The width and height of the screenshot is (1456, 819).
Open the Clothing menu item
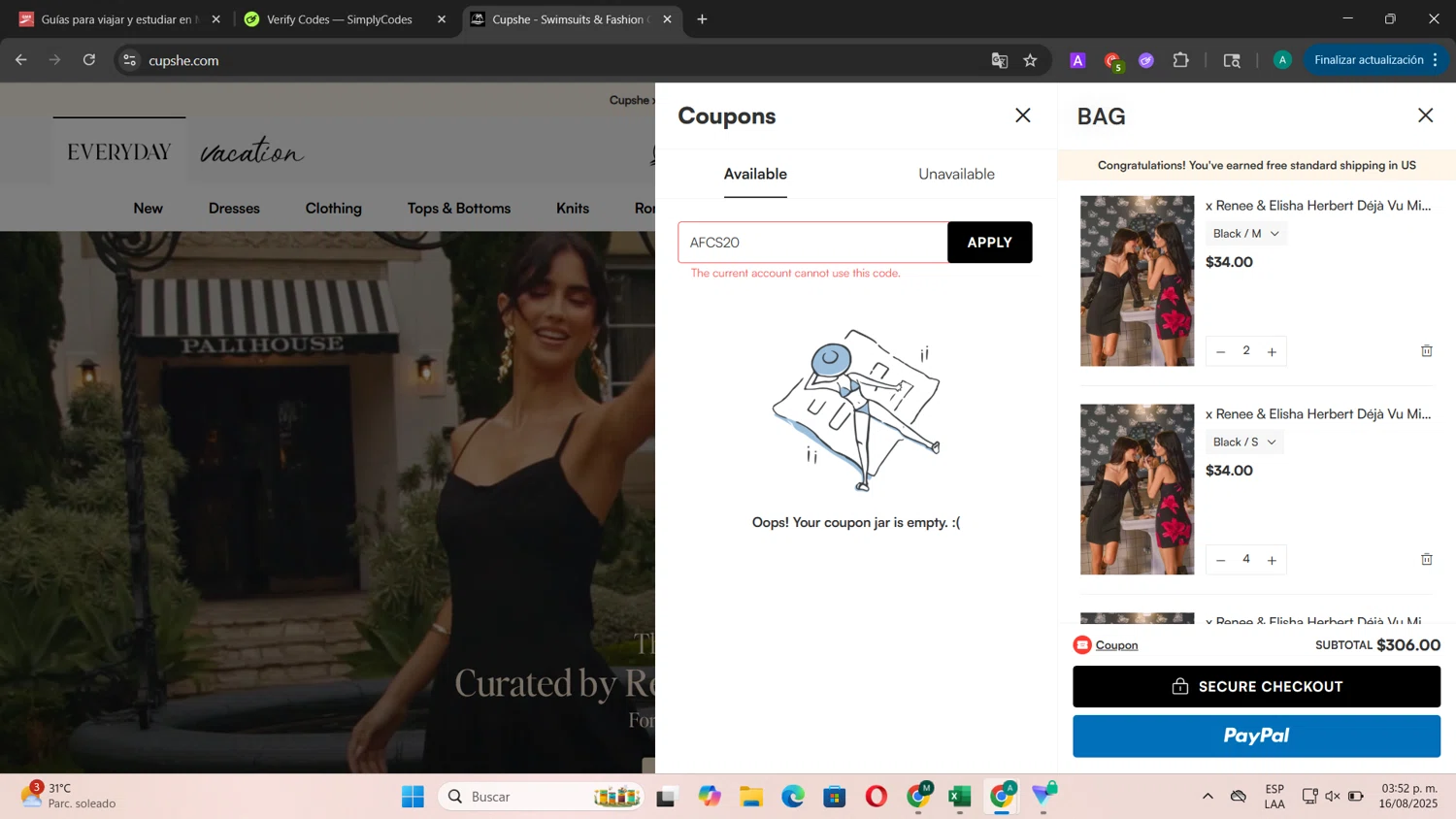333,208
